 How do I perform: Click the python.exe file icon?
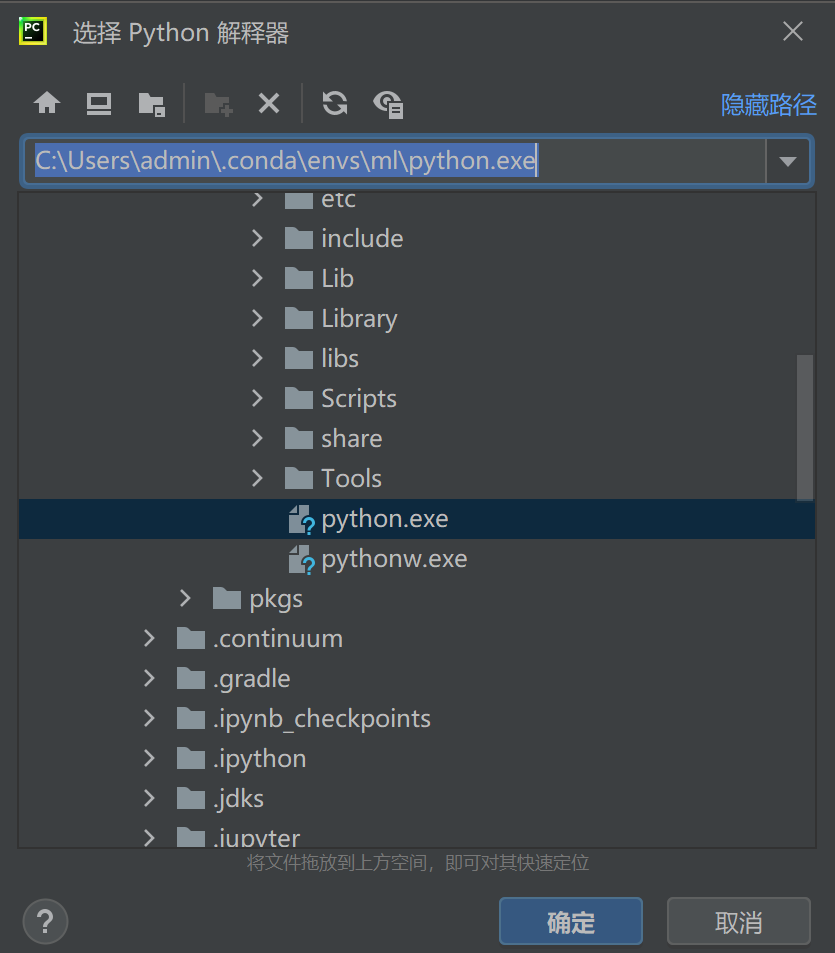coord(301,520)
